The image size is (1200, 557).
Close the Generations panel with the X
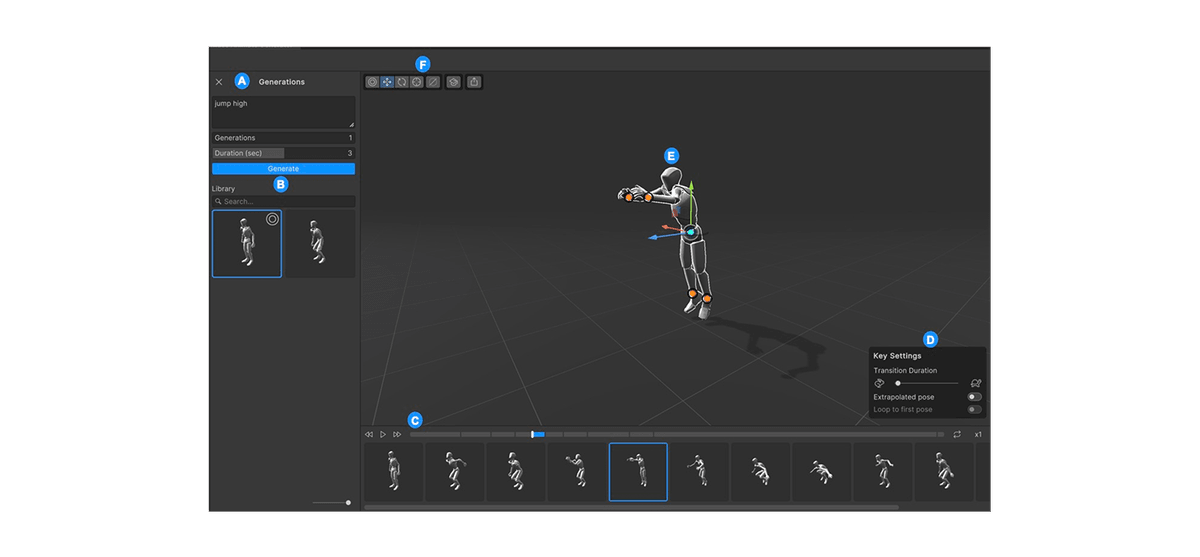coord(219,82)
